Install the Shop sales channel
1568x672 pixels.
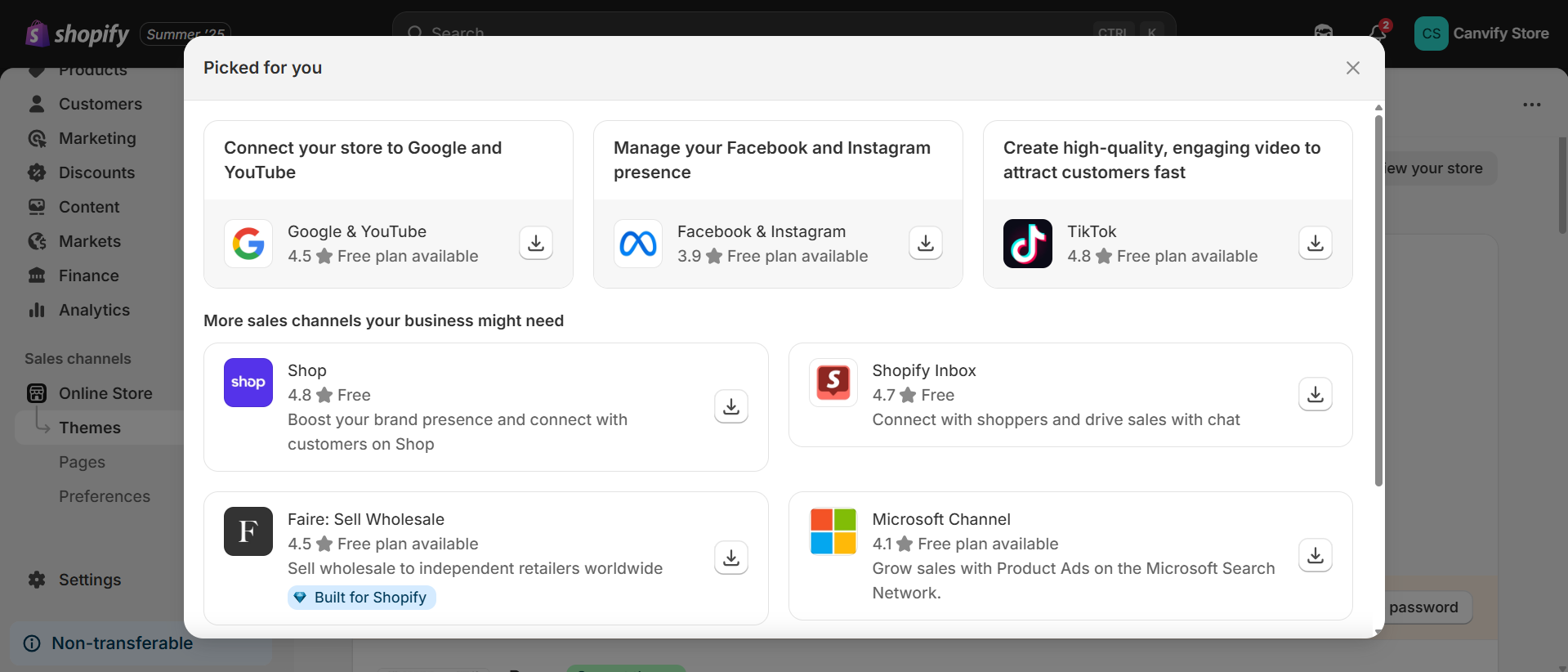click(731, 406)
